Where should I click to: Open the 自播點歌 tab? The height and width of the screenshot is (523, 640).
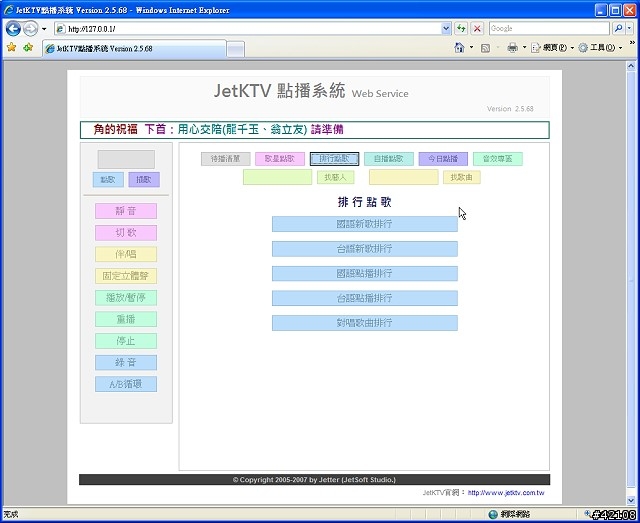coord(389,159)
